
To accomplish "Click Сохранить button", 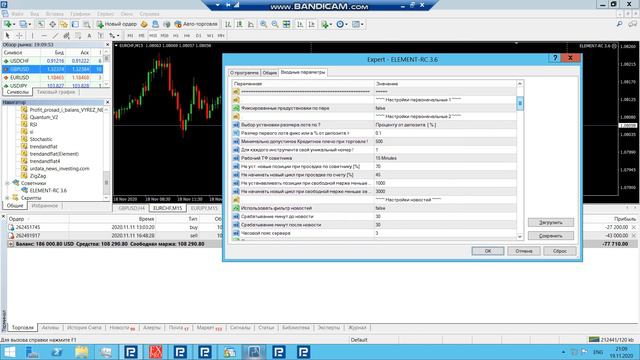I will [x=551, y=236].
